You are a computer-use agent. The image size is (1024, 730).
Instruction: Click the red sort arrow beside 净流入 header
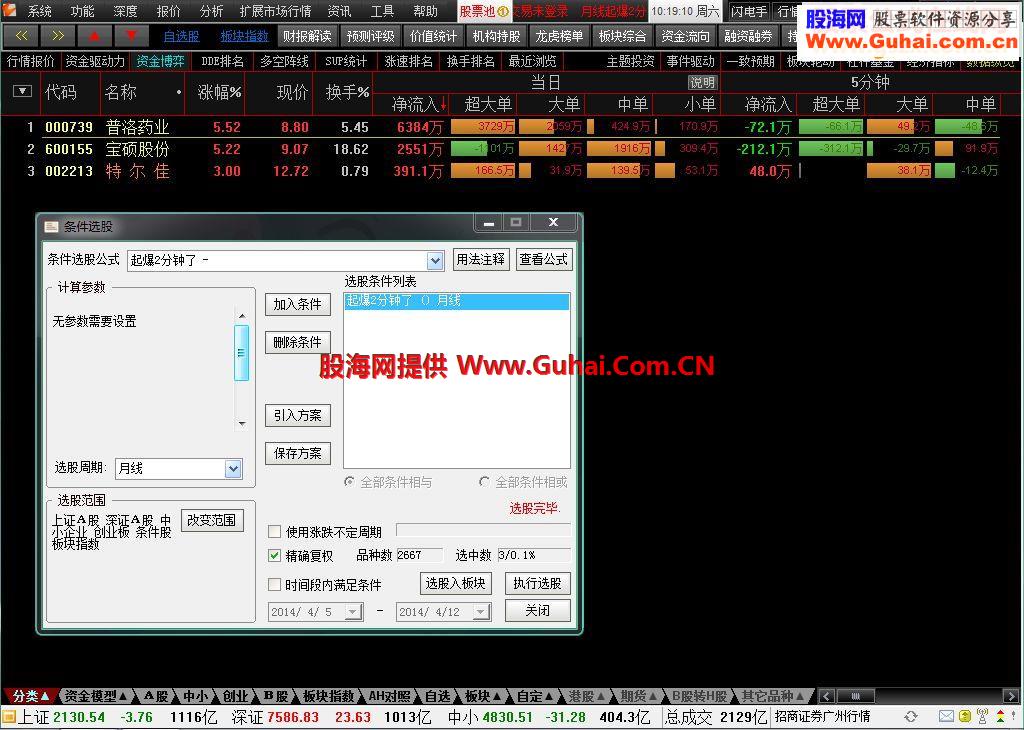pyautogui.click(x=443, y=104)
